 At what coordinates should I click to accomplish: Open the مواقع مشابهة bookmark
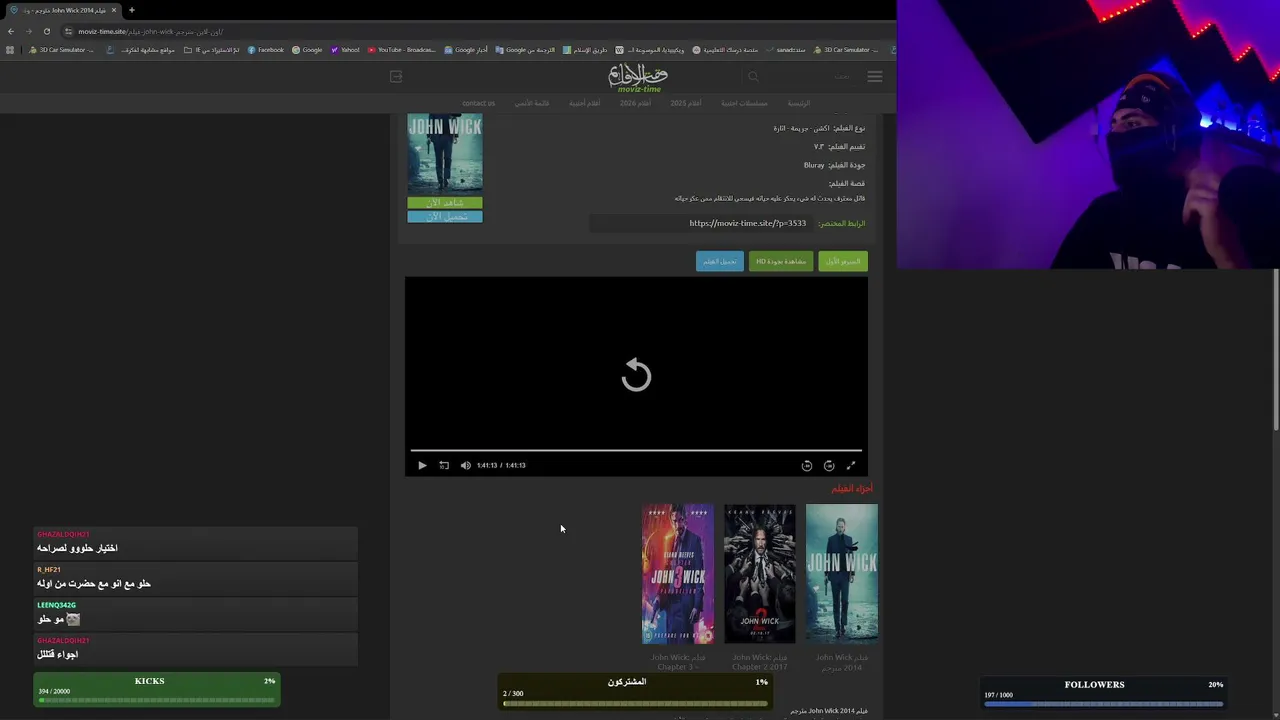click(x=142, y=50)
